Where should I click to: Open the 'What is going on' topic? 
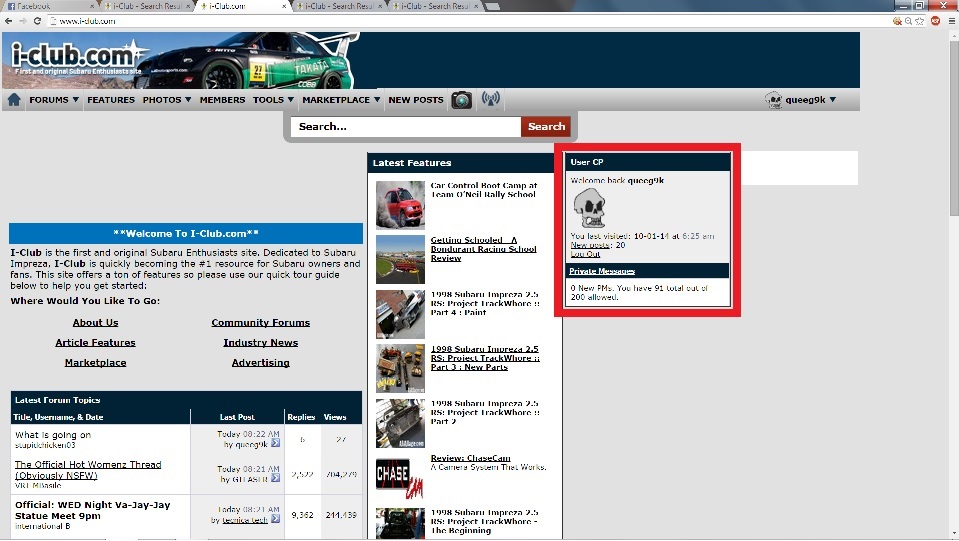tap(53, 435)
